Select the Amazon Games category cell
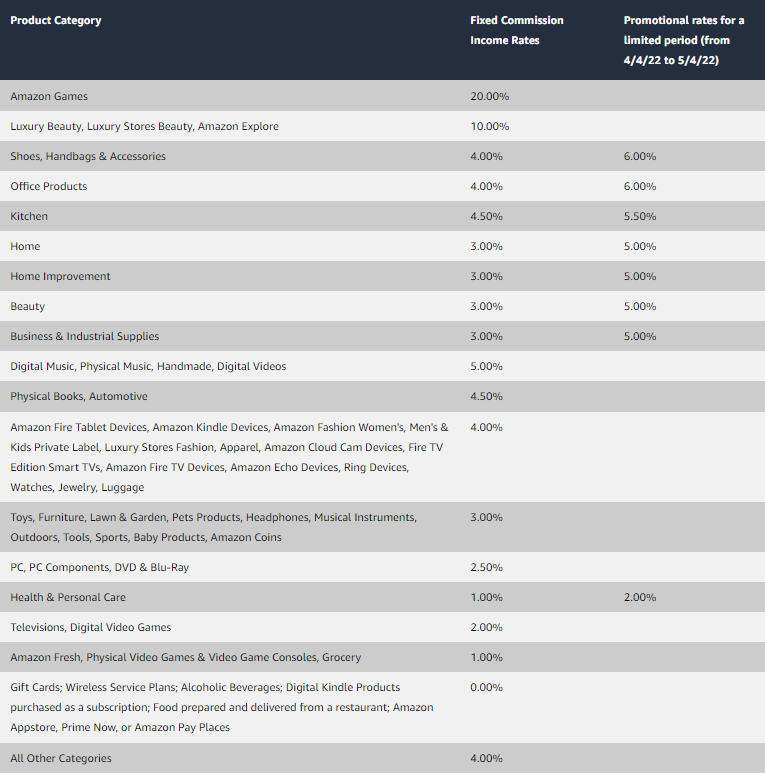Viewport: 765px width, 773px height. coord(49,96)
